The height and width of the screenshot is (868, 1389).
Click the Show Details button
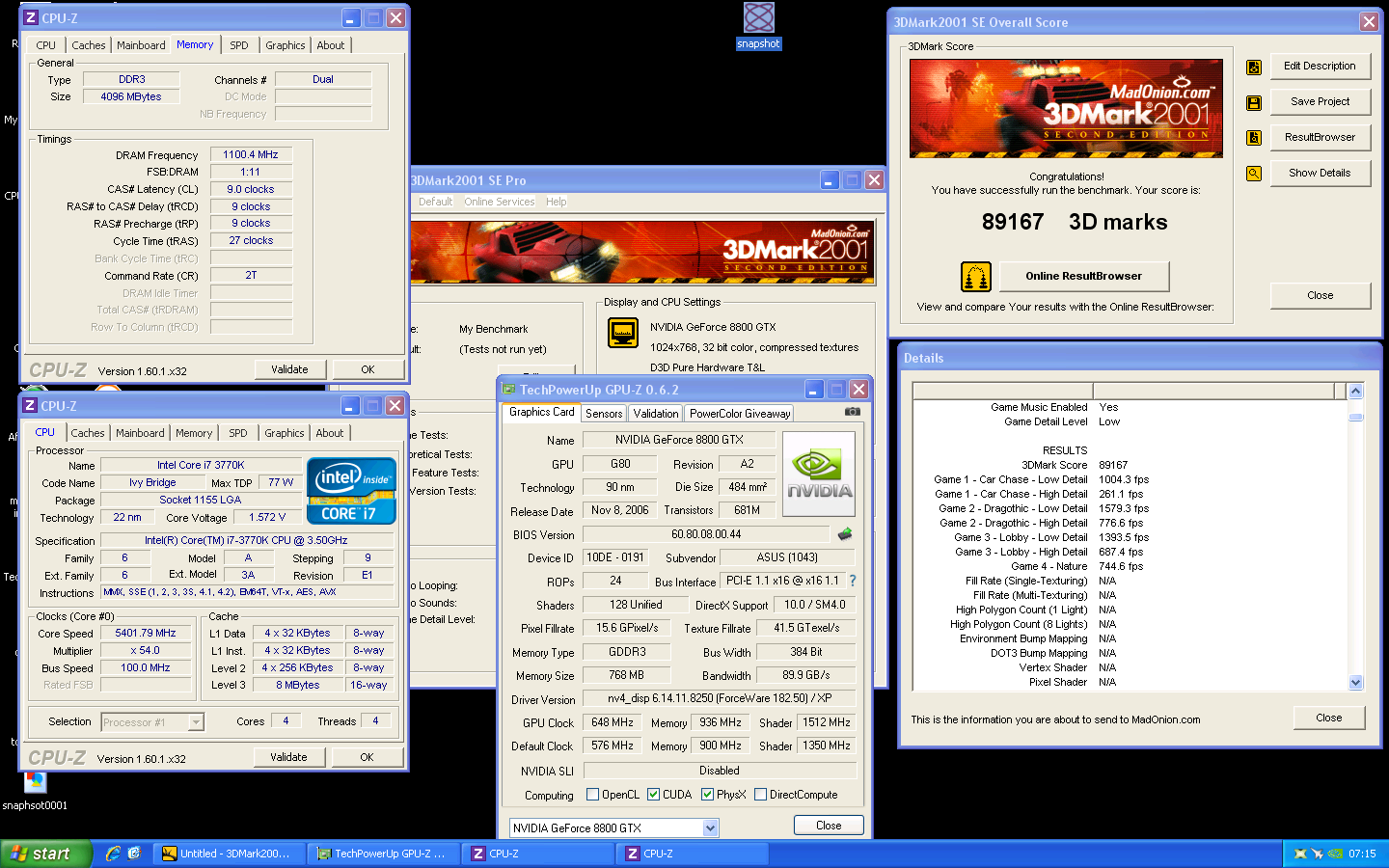[x=1320, y=173]
